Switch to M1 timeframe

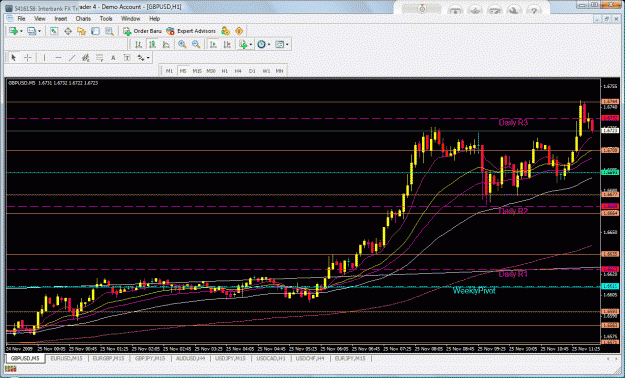(169, 71)
